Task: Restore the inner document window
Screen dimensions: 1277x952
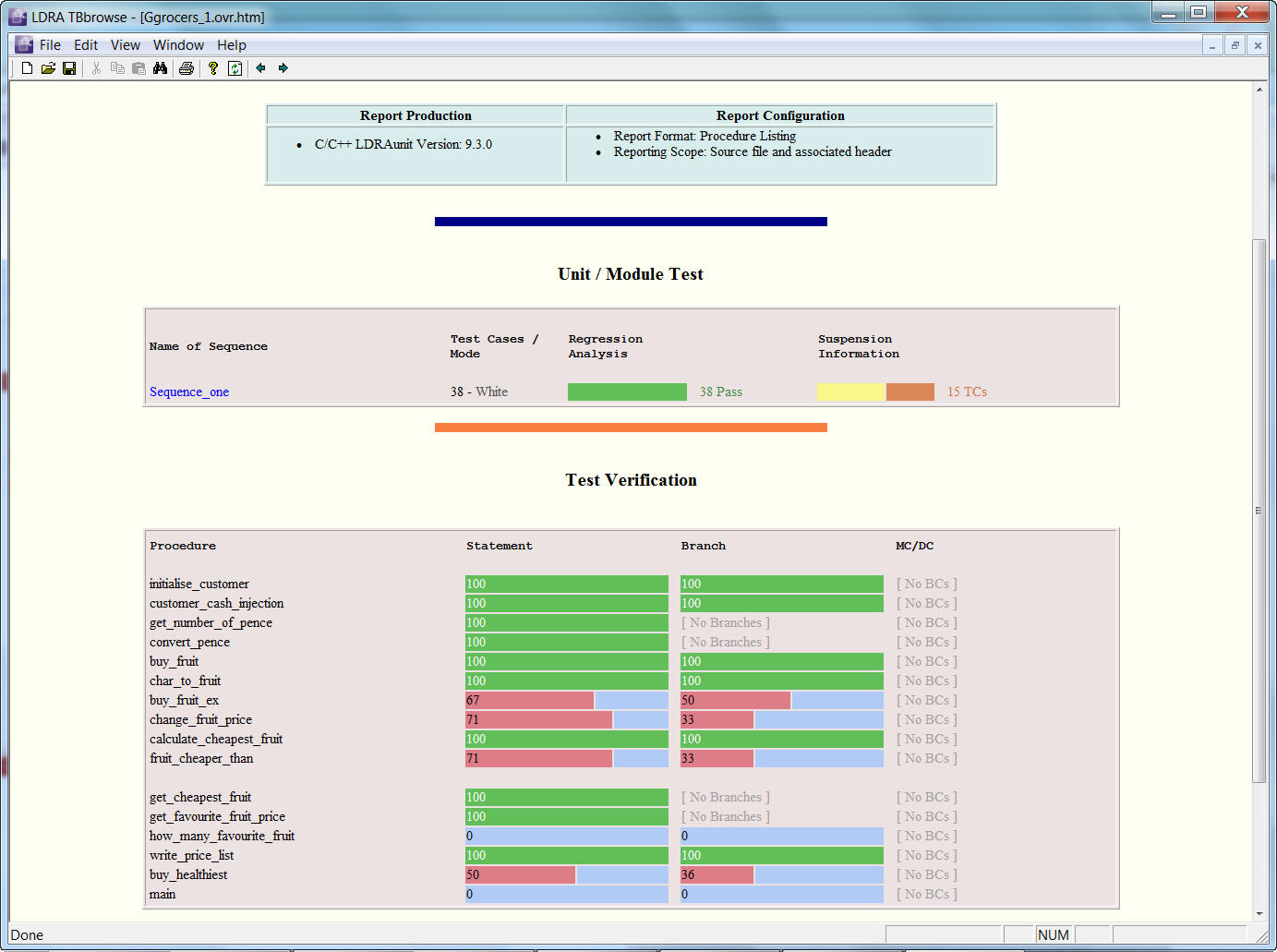Action: click(1235, 45)
